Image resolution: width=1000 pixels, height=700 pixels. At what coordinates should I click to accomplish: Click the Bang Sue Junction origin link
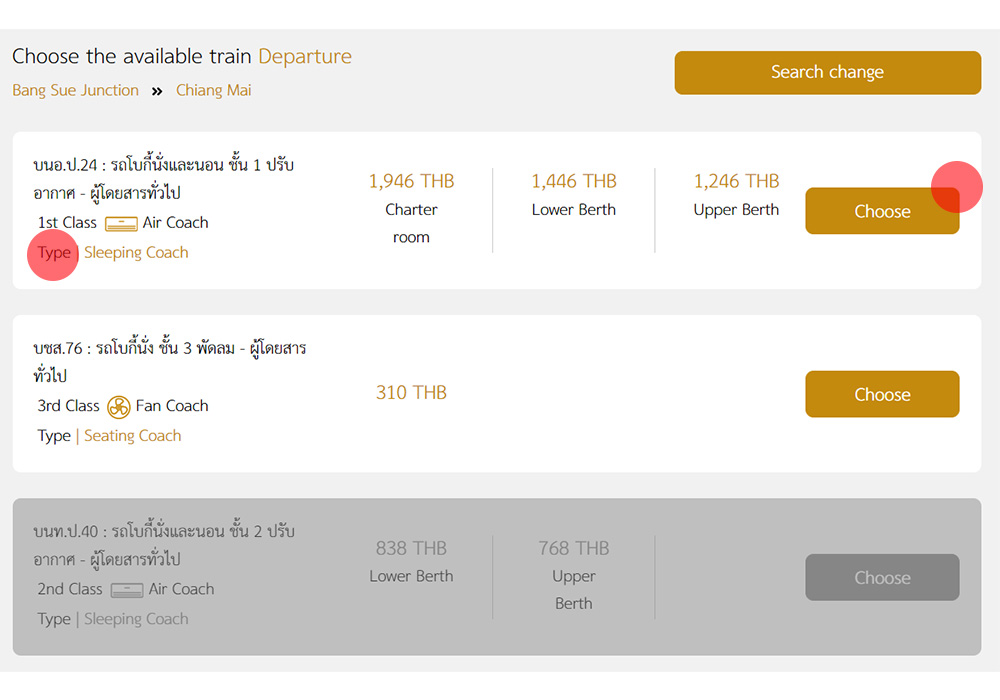click(75, 90)
